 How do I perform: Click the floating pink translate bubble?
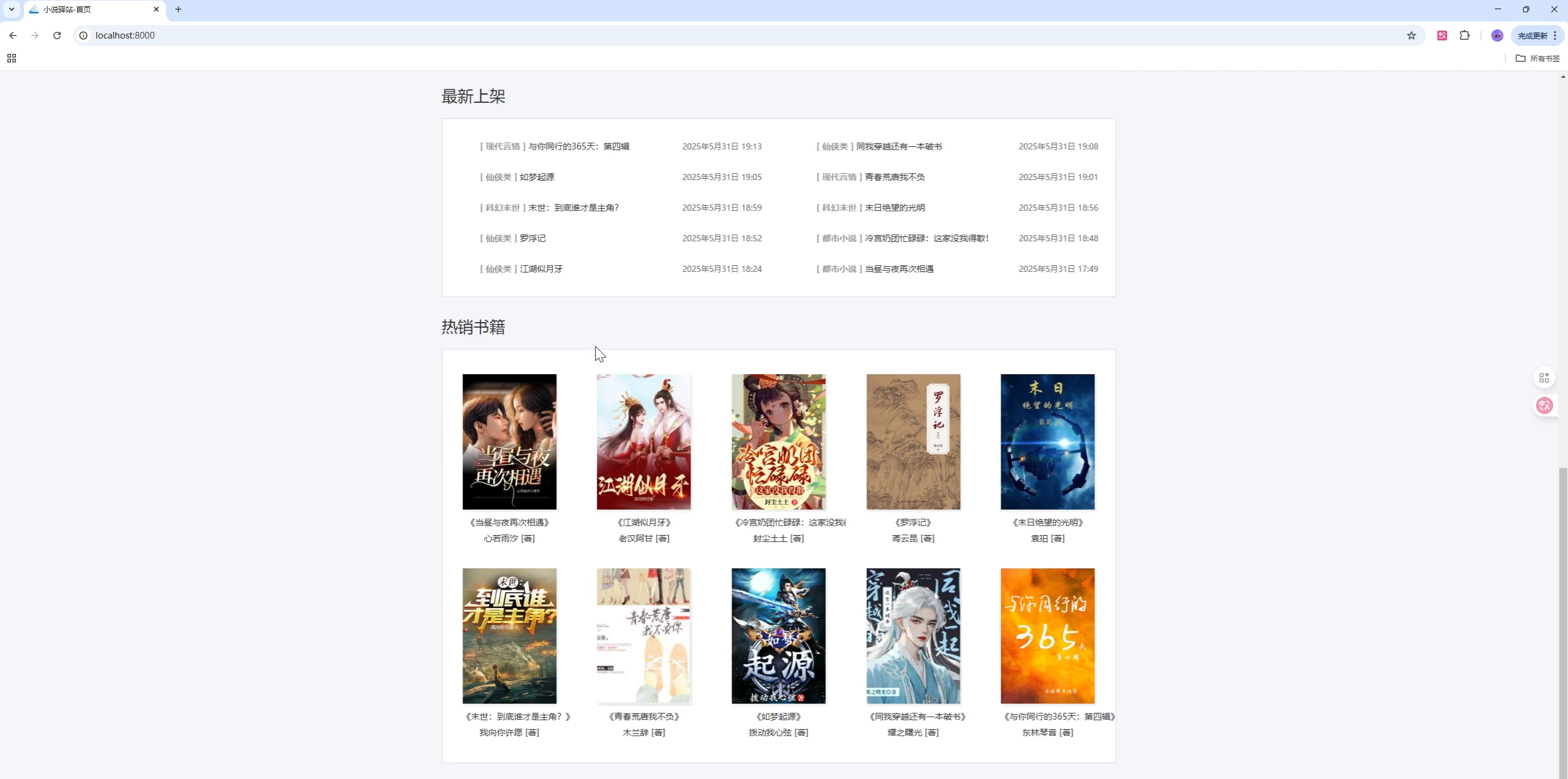[x=1544, y=405]
